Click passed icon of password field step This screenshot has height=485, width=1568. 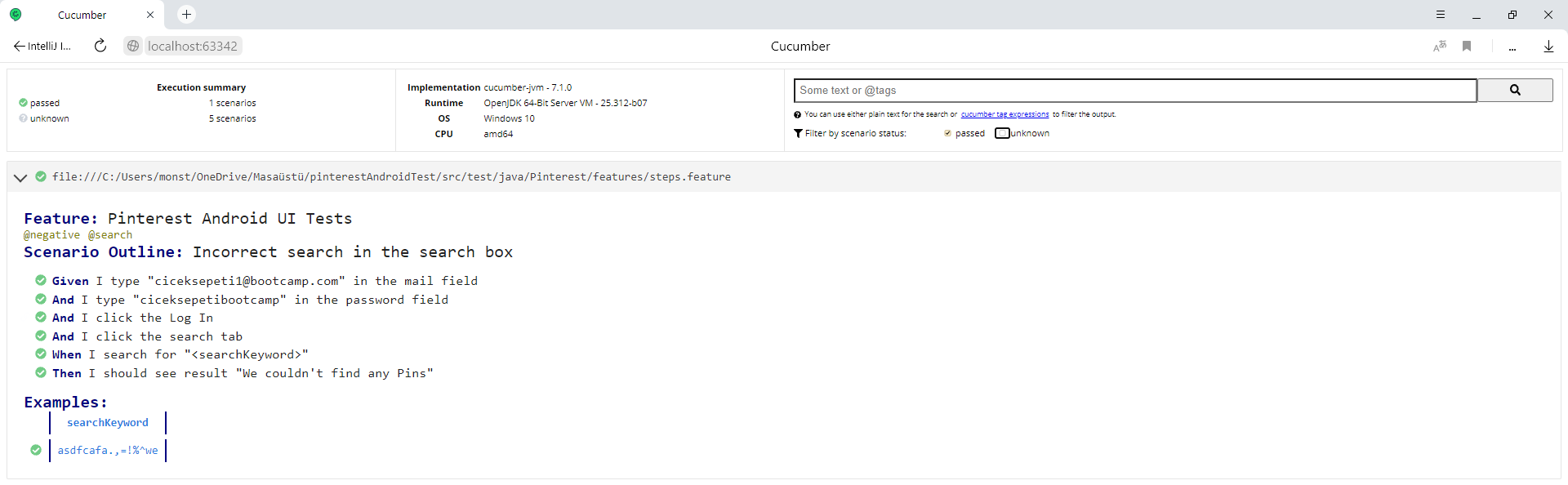tap(41, 299)
